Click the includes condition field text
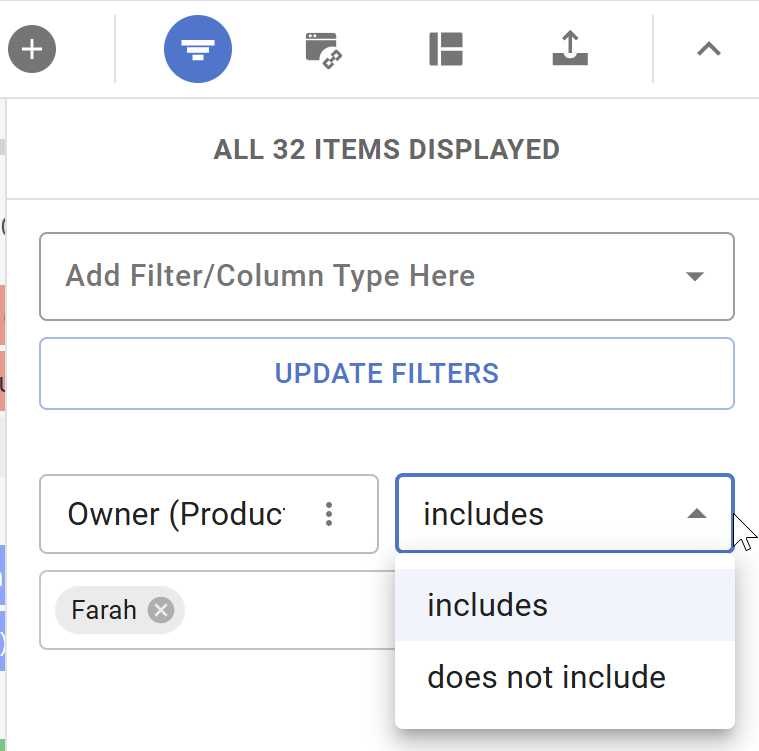This screenshot has height=751, width=759. 484,514
